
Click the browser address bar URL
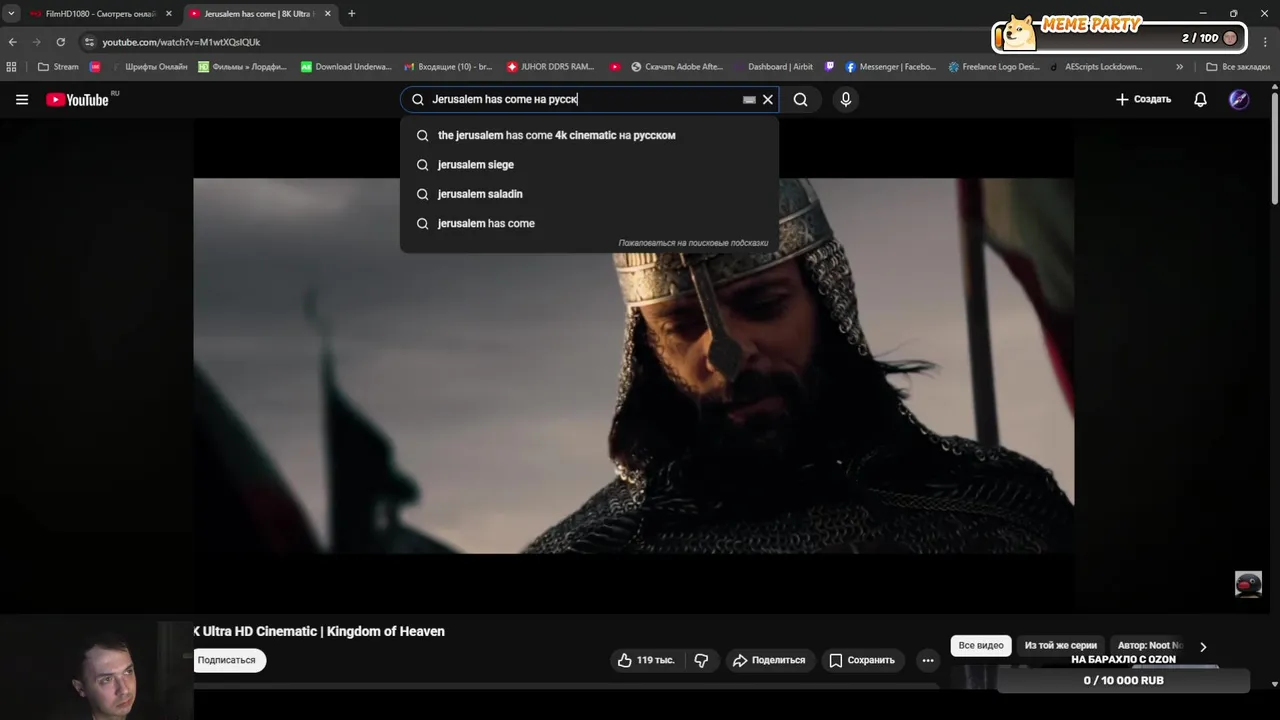pyautogui.click(x=181, y=42)
